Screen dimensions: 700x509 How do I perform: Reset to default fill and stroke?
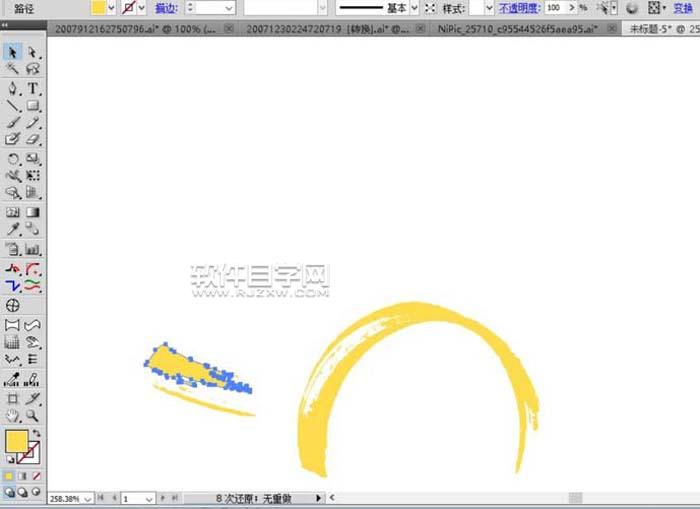(x=10, y=459)
